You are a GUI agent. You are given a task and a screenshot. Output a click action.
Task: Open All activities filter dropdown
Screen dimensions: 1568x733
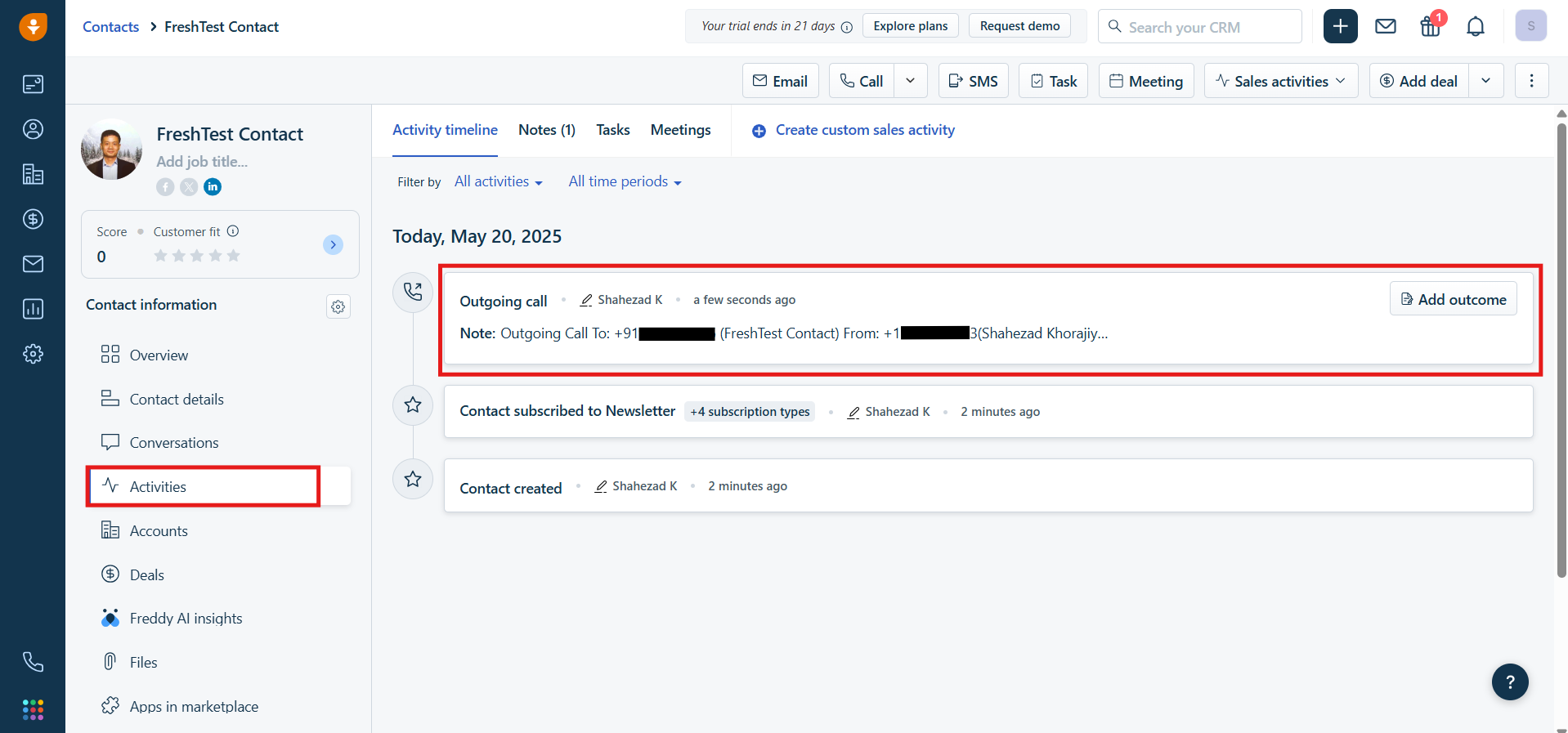[499, 181]
